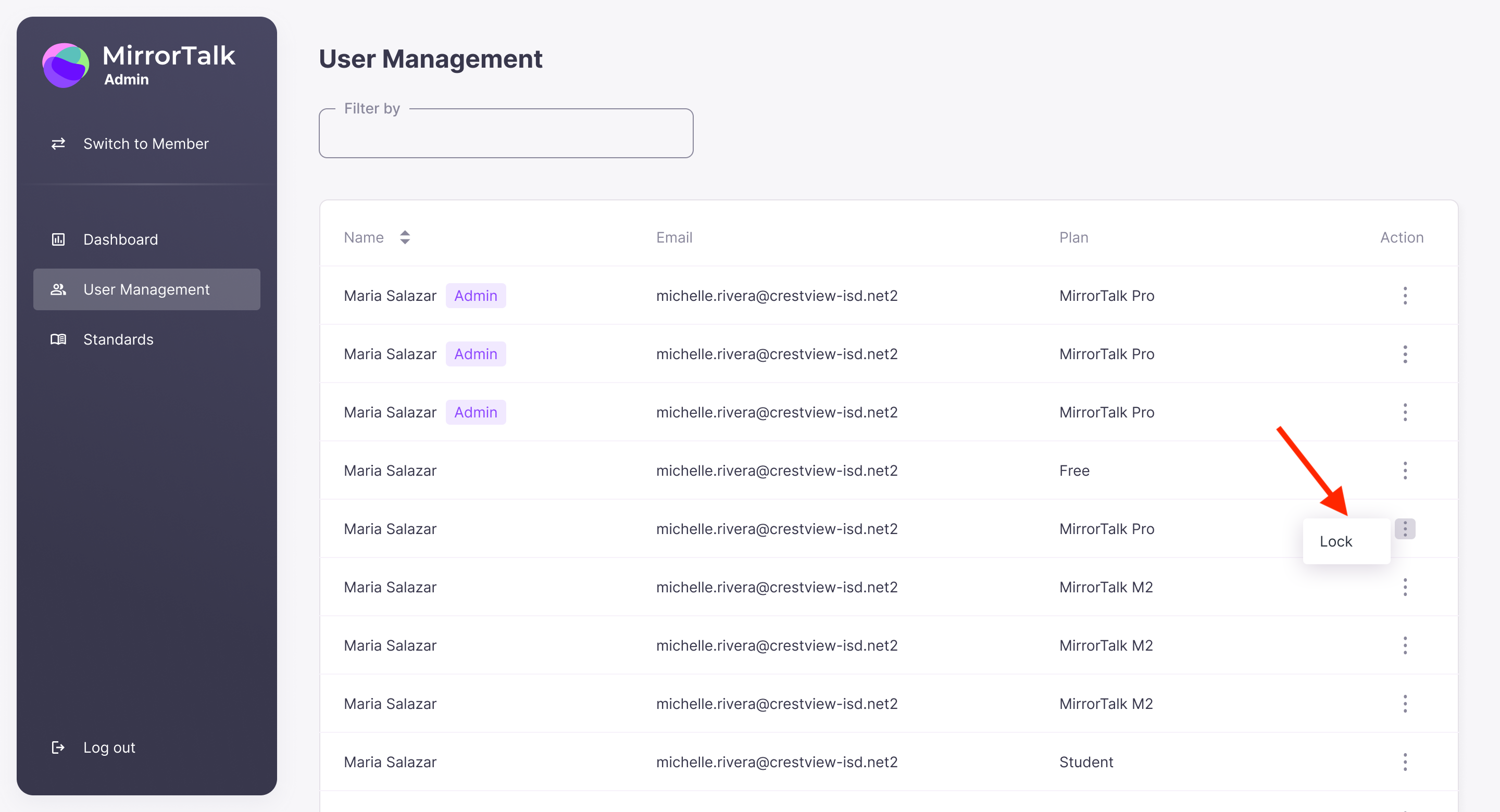The width and height of the screenshot is (1500, 812).
Task: Log out of the admin account
Action: click(x=146, y=747)
